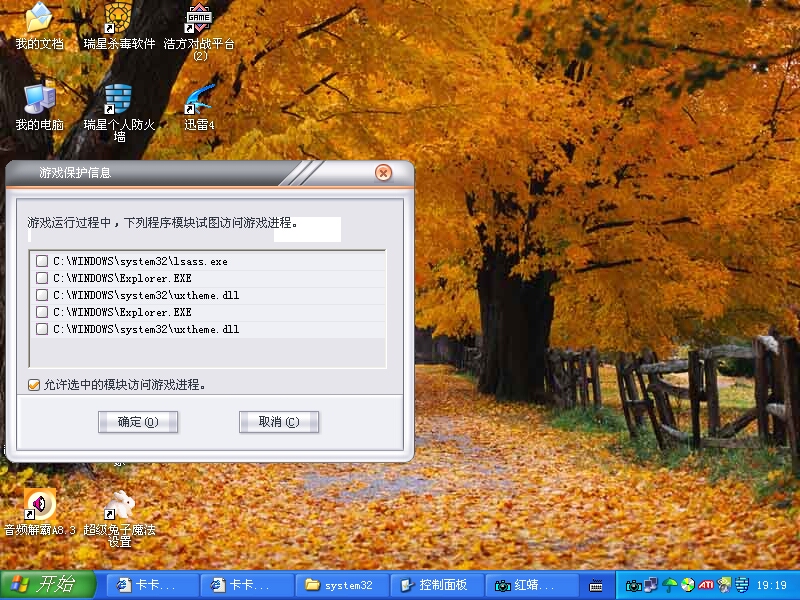The width and height of the screenshot is (800, 600).
Task: Click the 取消(C) button
Action: (279, 422)
